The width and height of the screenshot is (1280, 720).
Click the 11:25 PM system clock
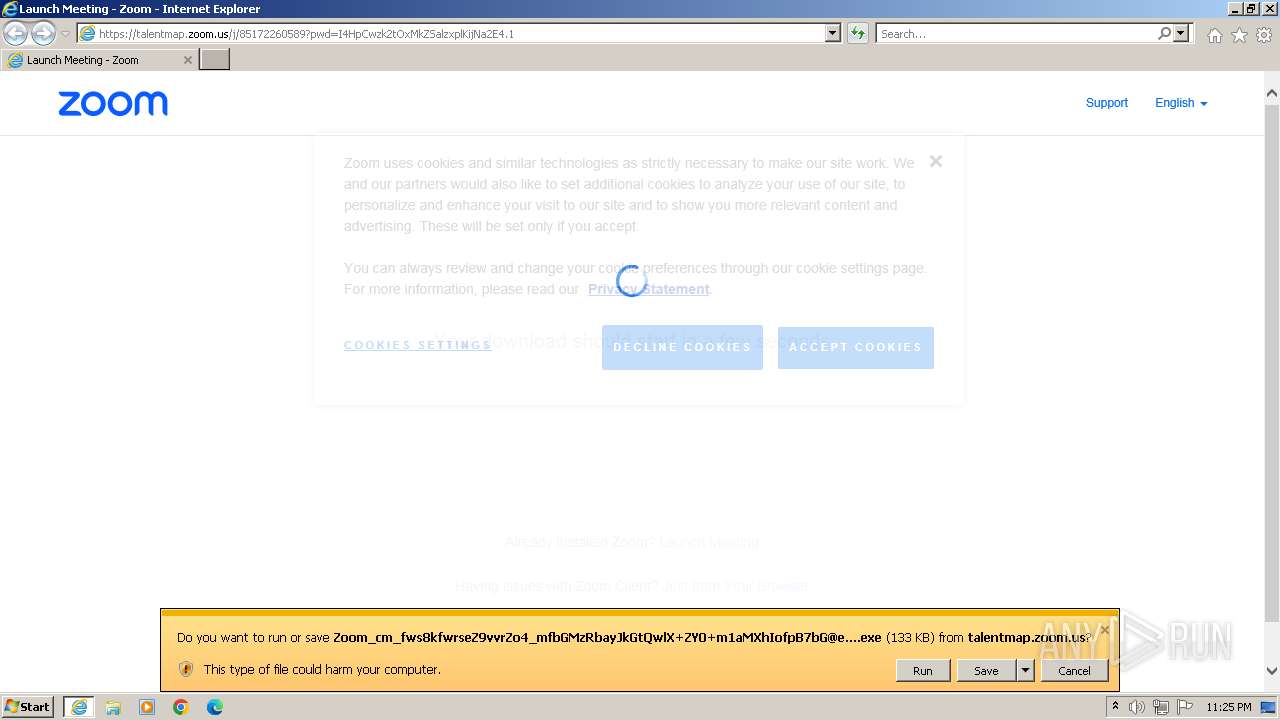pos(1228,707)
